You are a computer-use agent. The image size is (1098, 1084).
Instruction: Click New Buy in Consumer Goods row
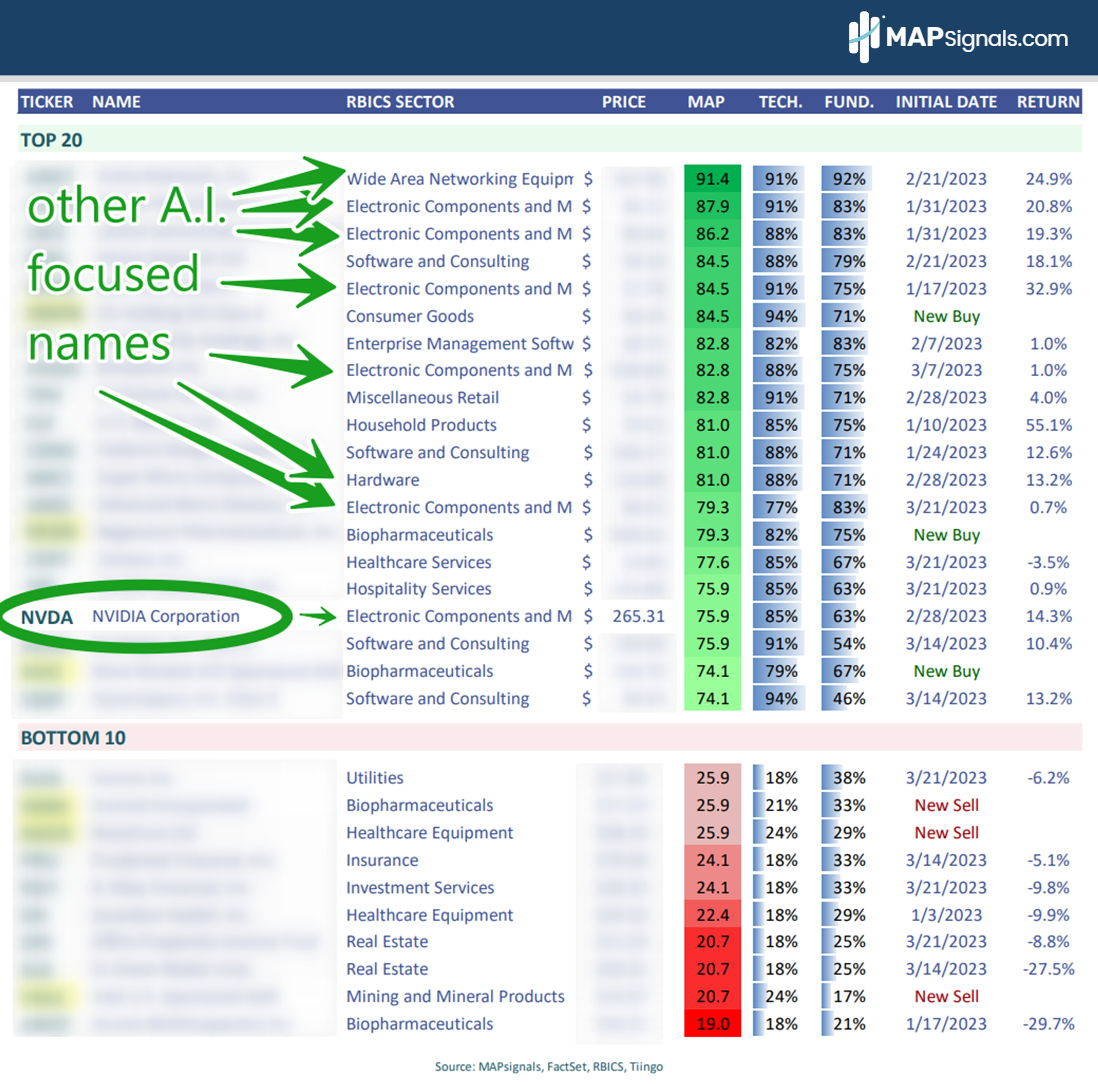tap(946, 317)
